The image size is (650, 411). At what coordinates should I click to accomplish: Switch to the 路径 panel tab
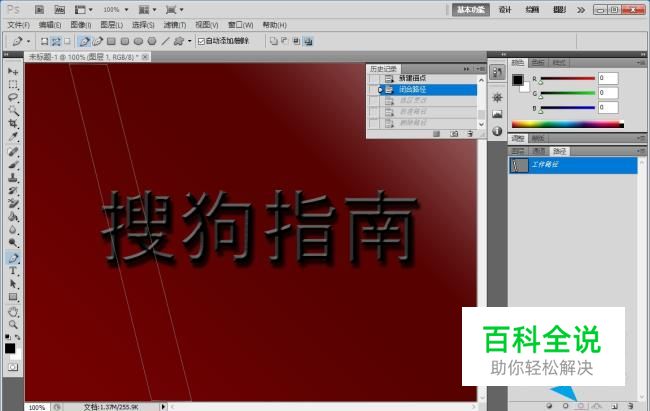[560, 151]
